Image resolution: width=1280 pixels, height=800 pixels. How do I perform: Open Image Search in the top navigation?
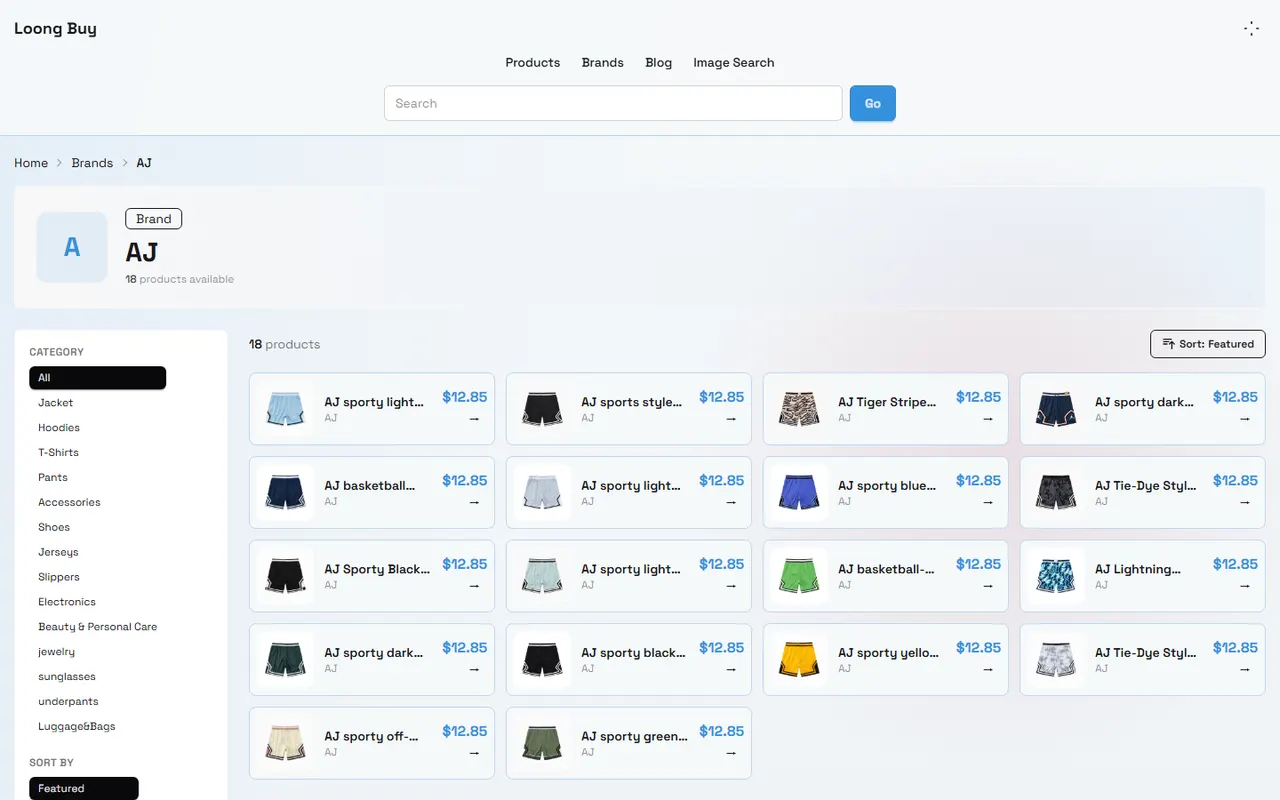[x=734, y=62]
